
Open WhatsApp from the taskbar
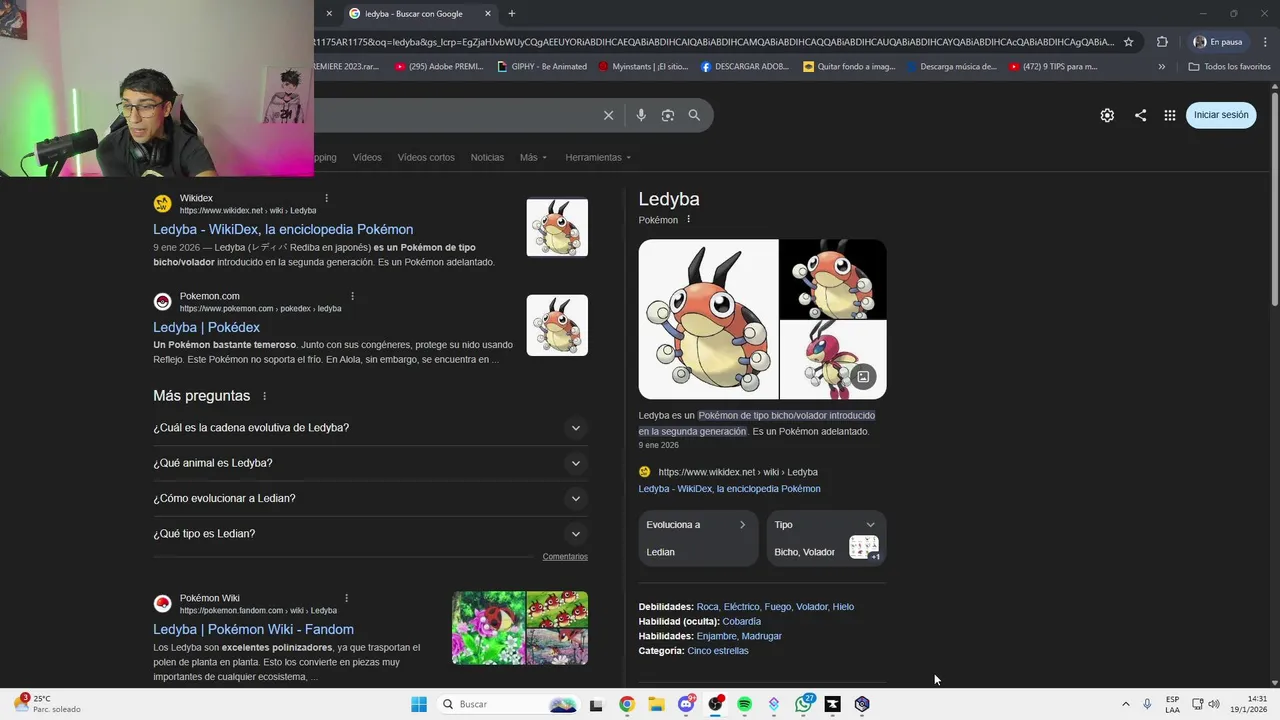tap(803, 704)
